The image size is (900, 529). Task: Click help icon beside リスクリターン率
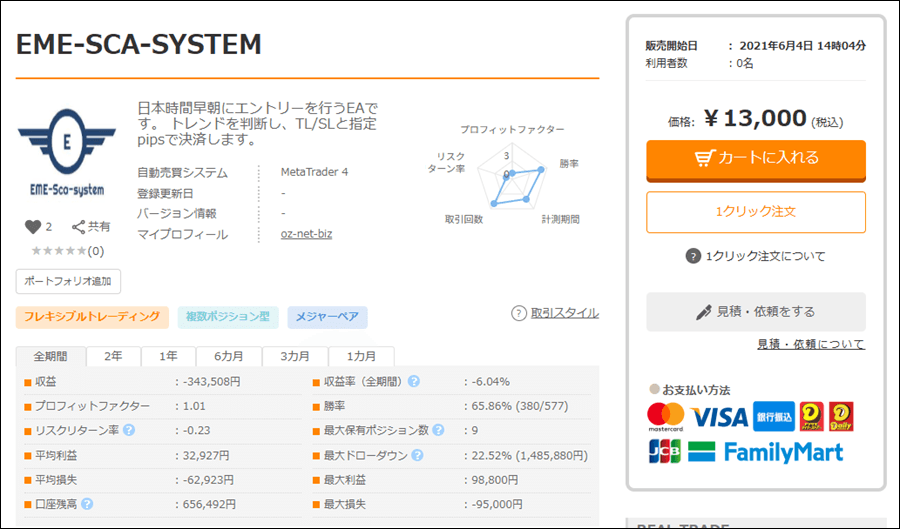click(128, 431)
